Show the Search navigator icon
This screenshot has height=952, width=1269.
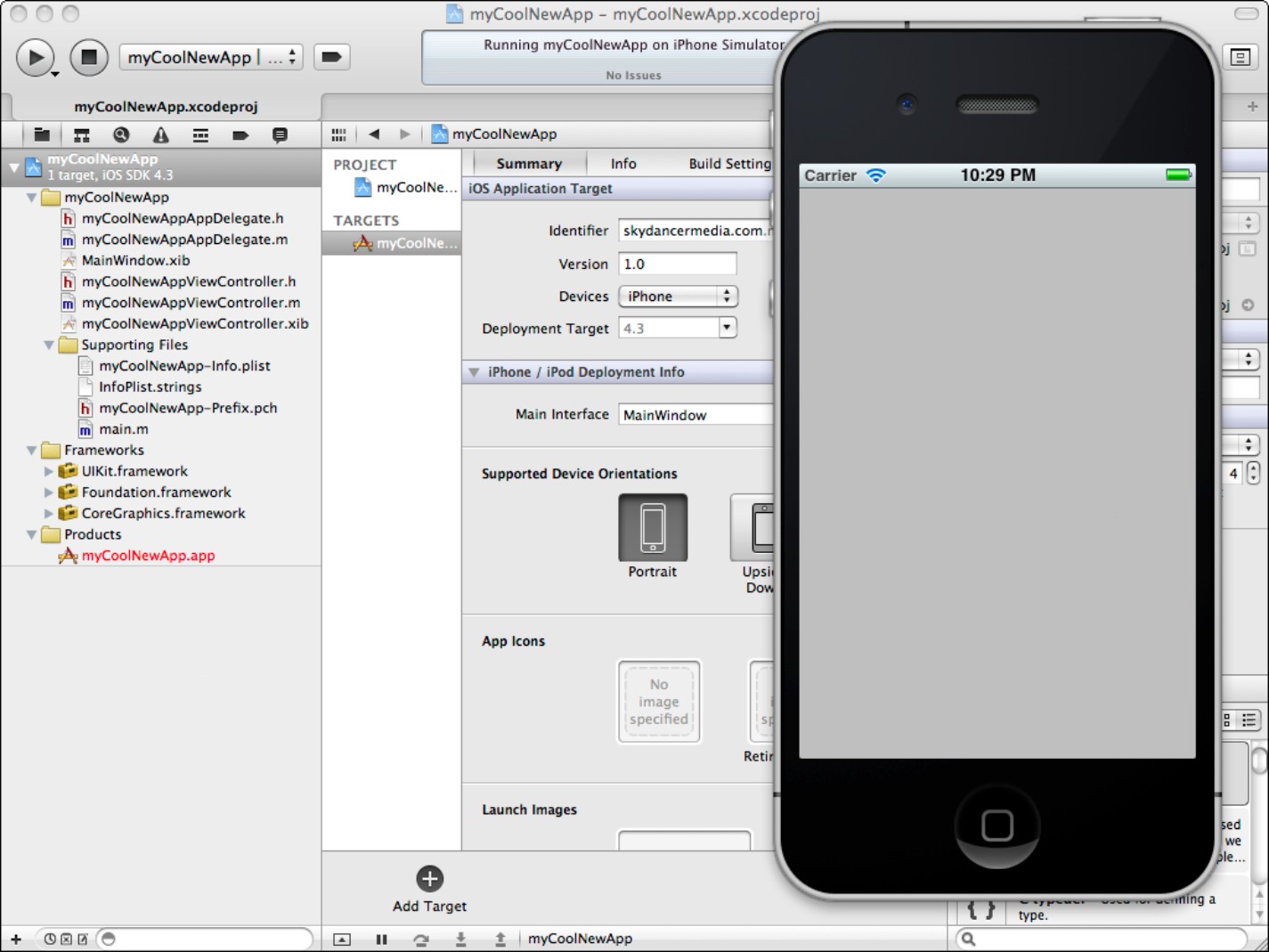pos(121,134)
